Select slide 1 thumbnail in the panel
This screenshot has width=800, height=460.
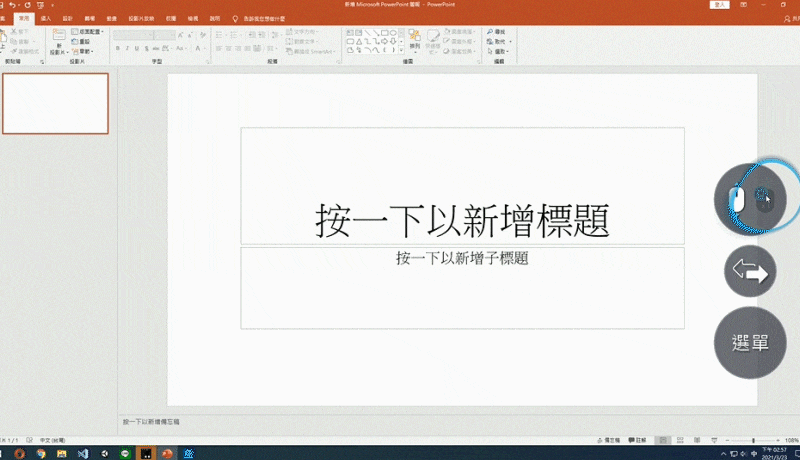[x=55, y=104]
